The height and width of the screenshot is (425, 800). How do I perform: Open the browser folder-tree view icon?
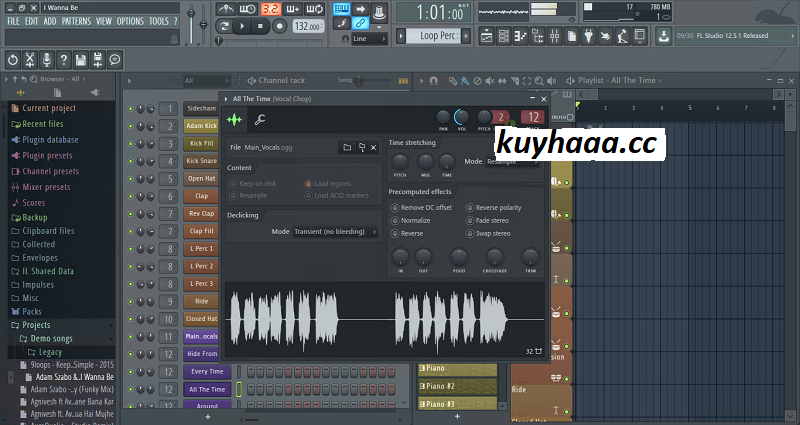(538, 36)
